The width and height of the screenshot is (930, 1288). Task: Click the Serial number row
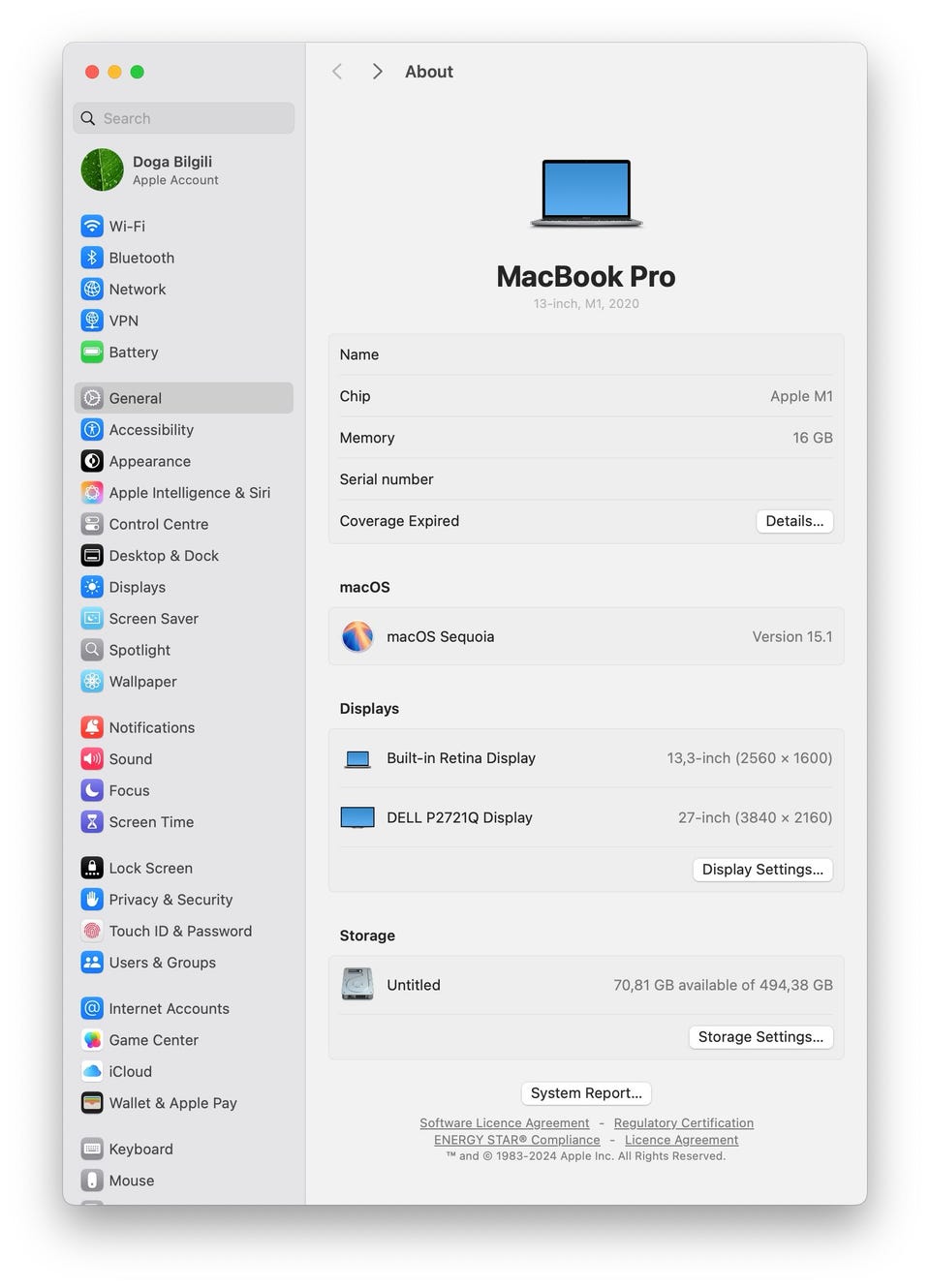(586, 479)
